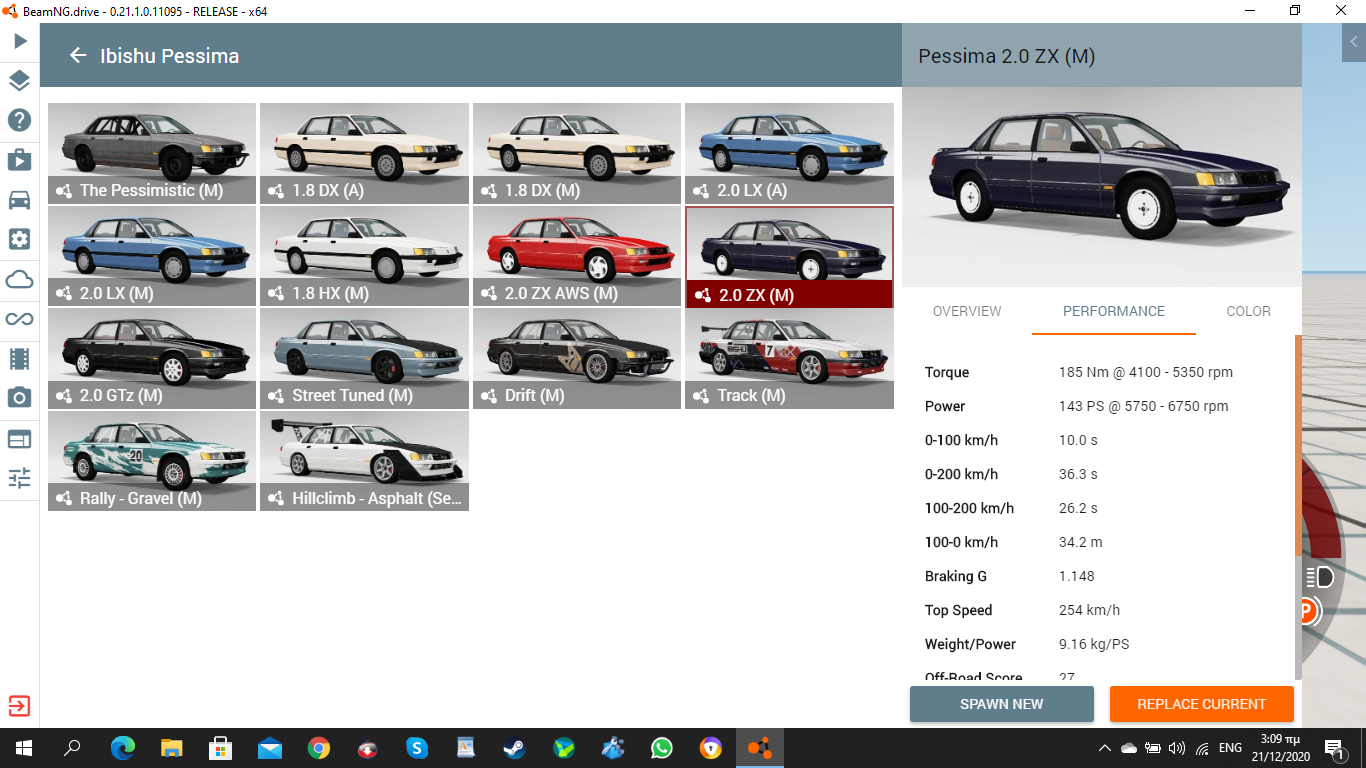This screenshot has width=1366, height=768.
Task: Open the UI apps layout icon
Action: point(20,438)
